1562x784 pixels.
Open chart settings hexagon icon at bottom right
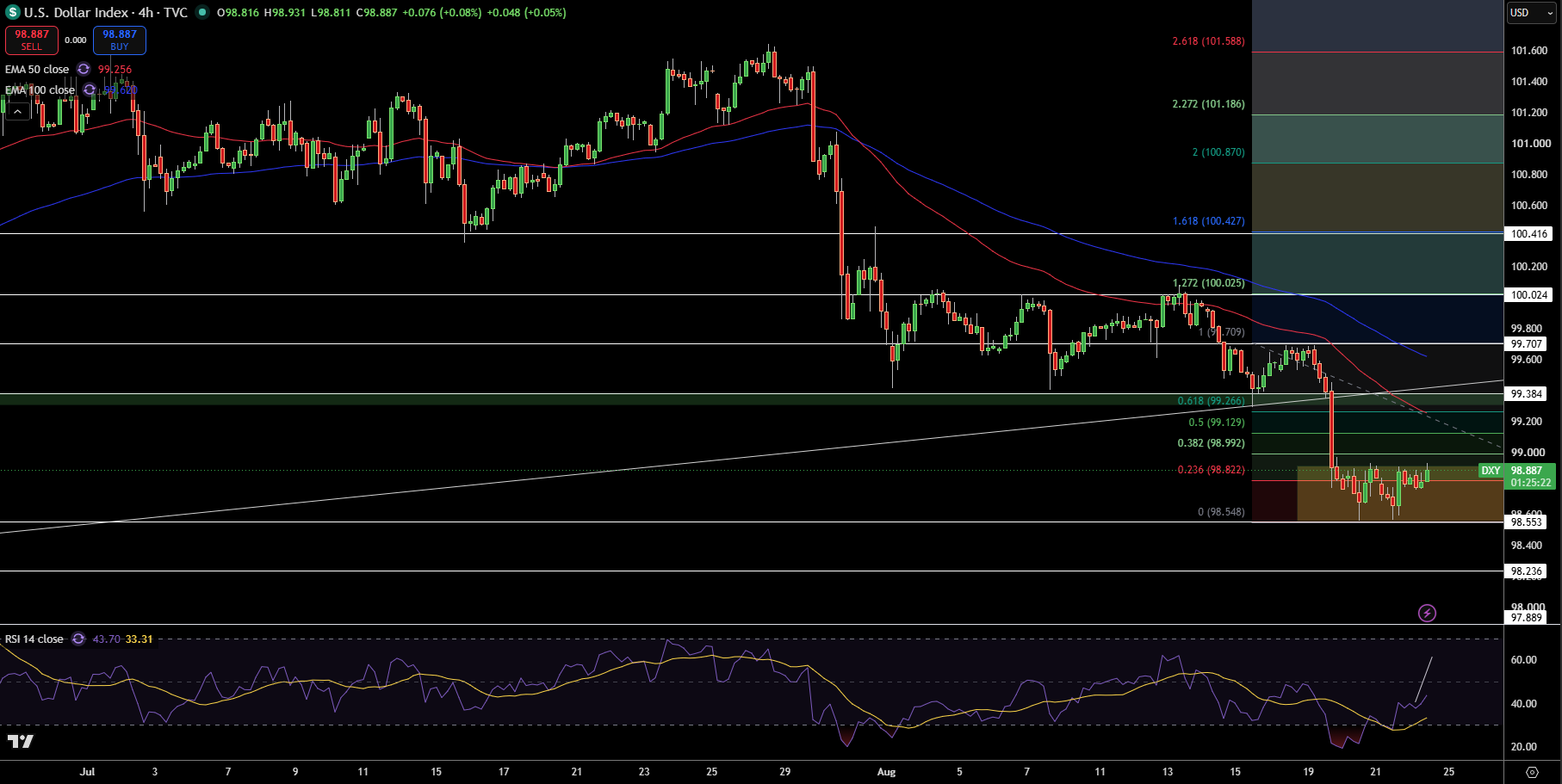(1532, 772)
